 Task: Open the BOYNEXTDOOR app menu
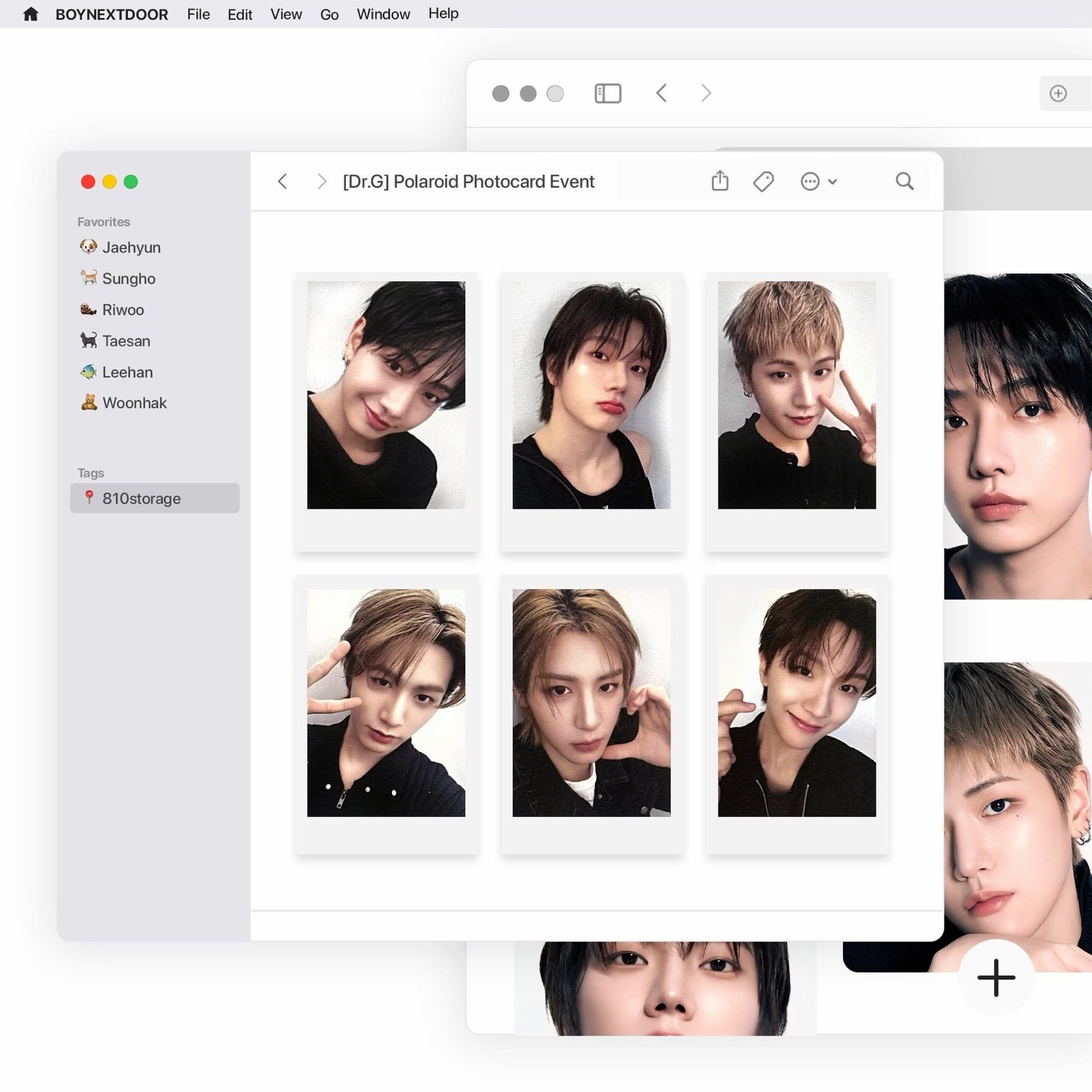(111, 14)
